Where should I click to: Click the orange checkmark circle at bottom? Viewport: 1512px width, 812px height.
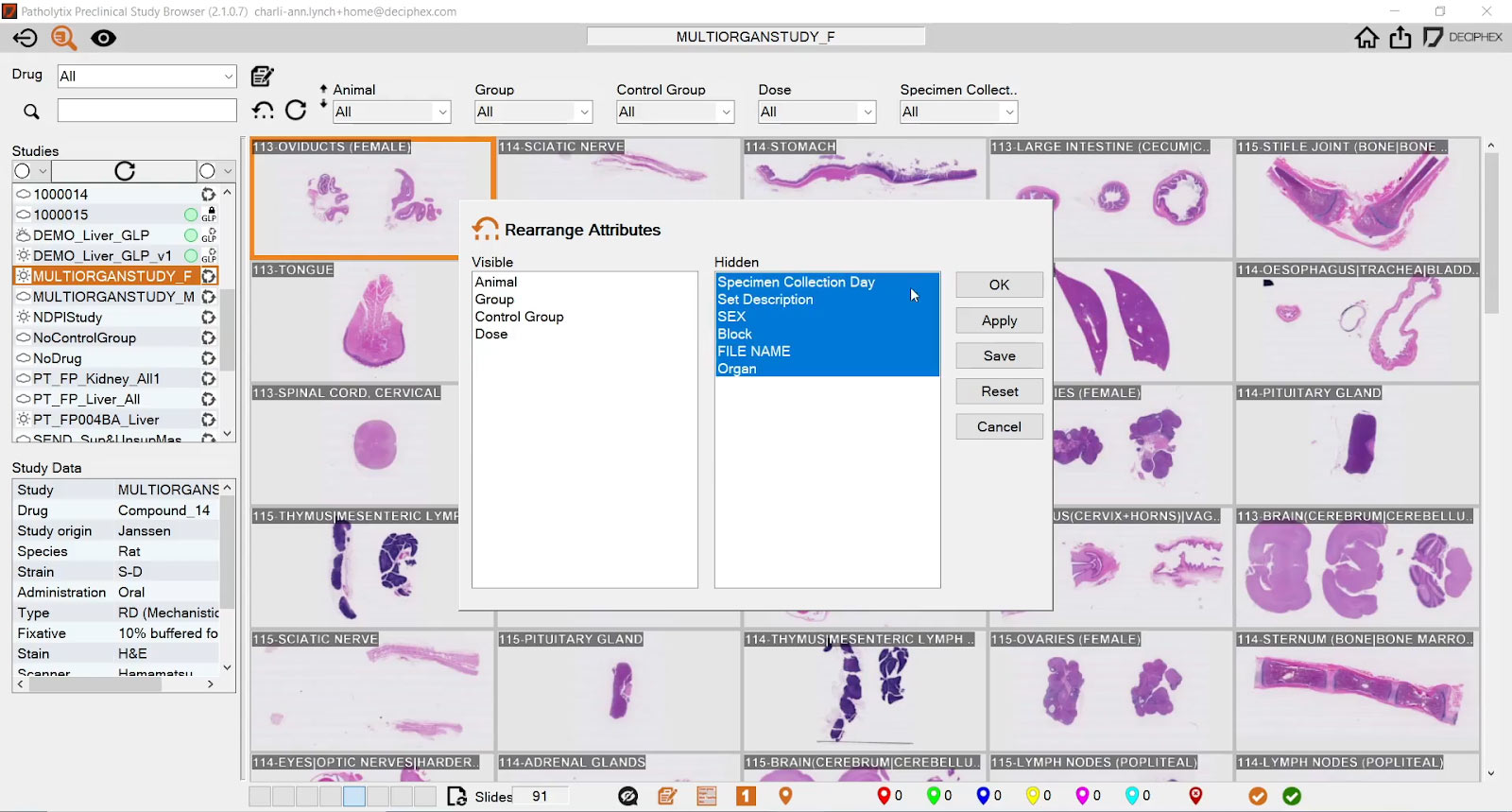[1258, 797]
